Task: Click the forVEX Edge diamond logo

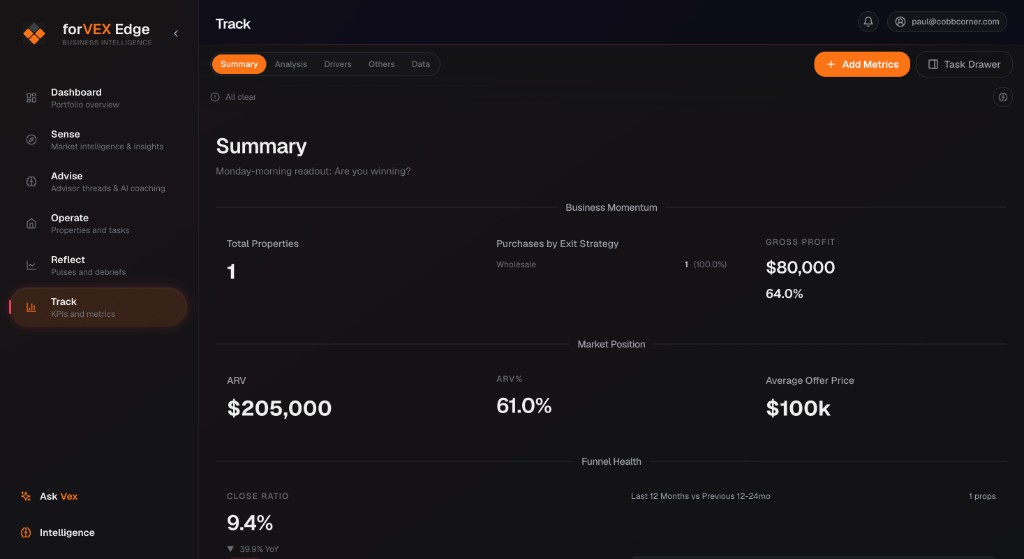Action: pos(34,33)
